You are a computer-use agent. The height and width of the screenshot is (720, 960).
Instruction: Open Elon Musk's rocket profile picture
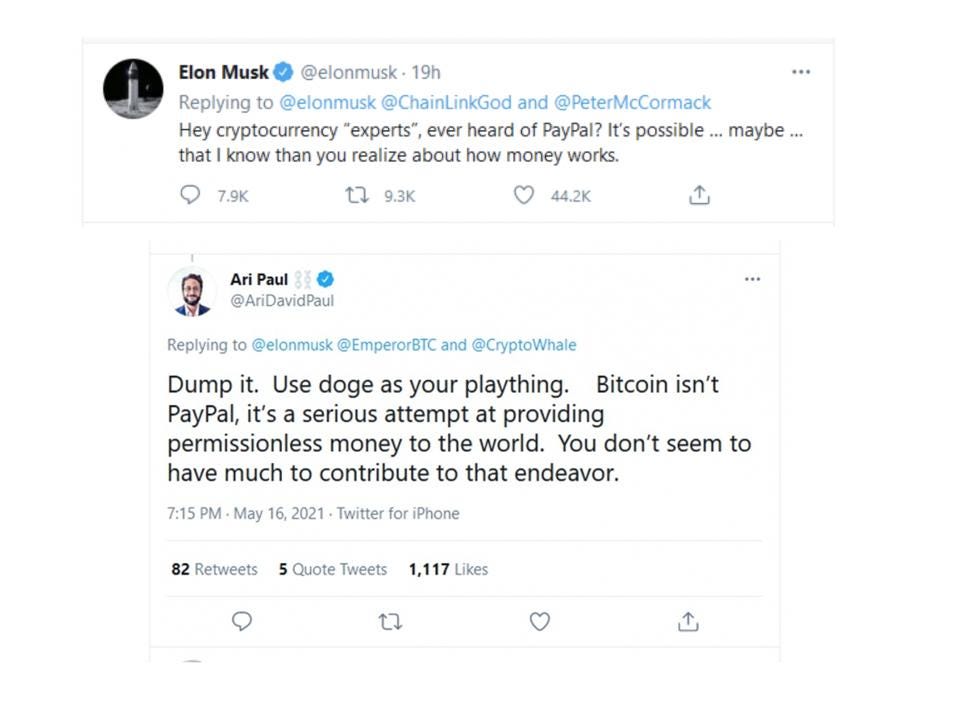[x=133, y=89]
